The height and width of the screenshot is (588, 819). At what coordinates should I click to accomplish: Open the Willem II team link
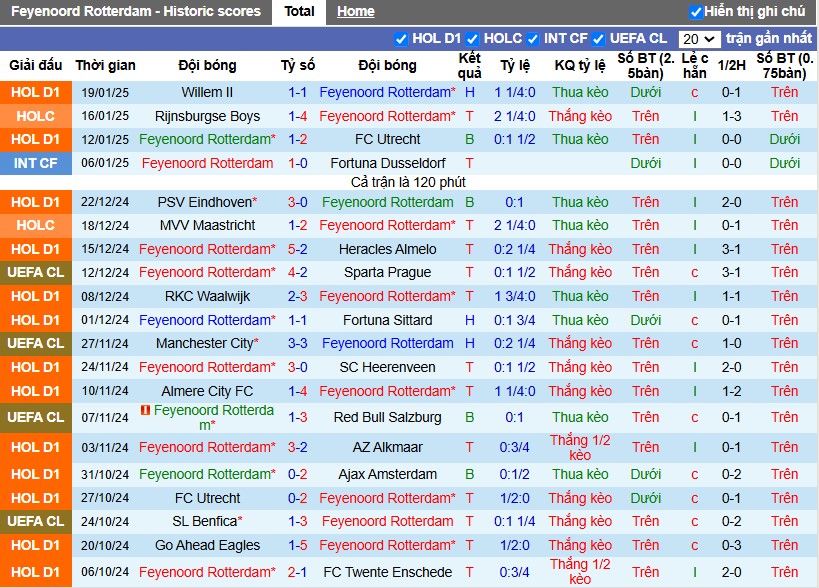tap(207, 92)
